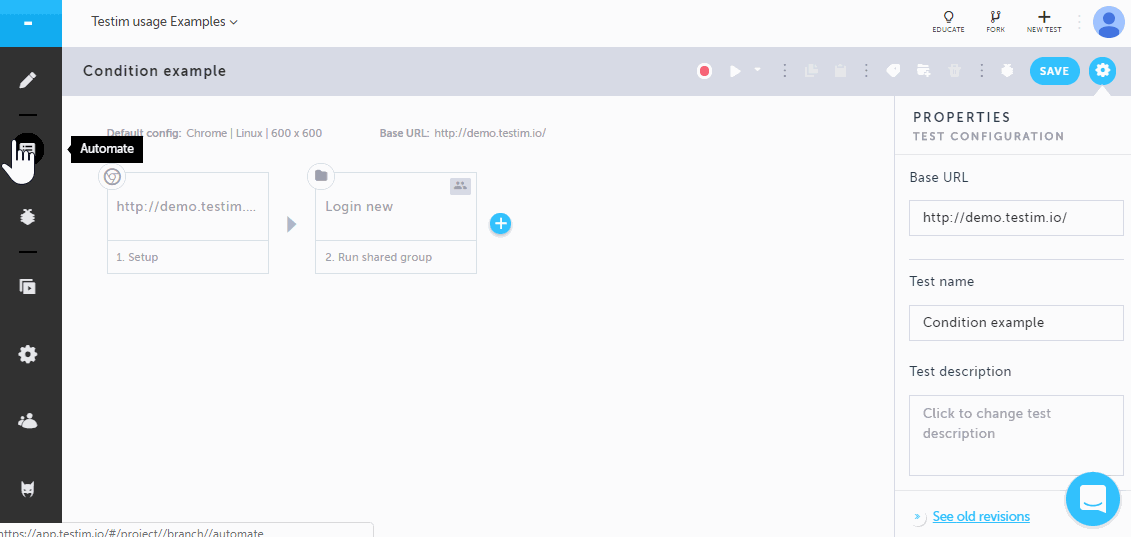This screenshot has width=1131, height=537.
Task: Click the Base URL input field
Action: click(1016, 217)
